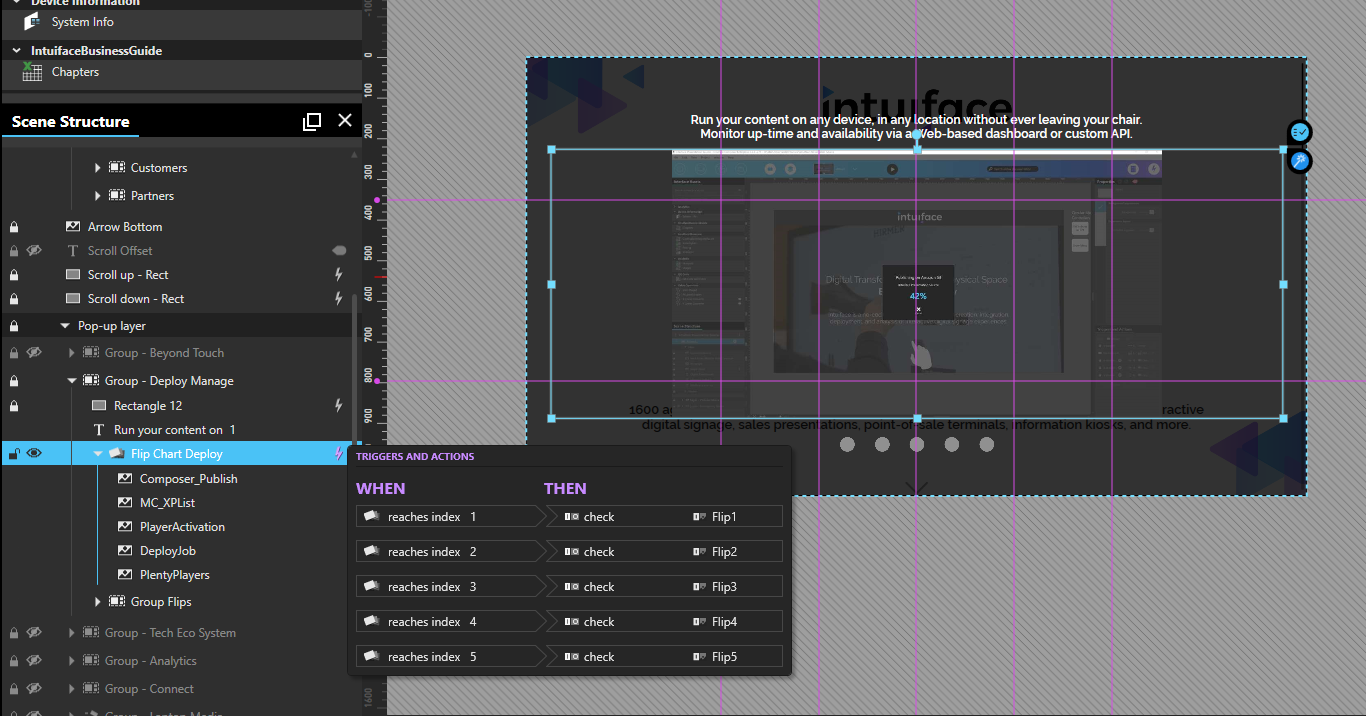The image size is (1366, 716).
Task: Click the binding cloud icon on Scroll Offset
Action: pos(339,250)
